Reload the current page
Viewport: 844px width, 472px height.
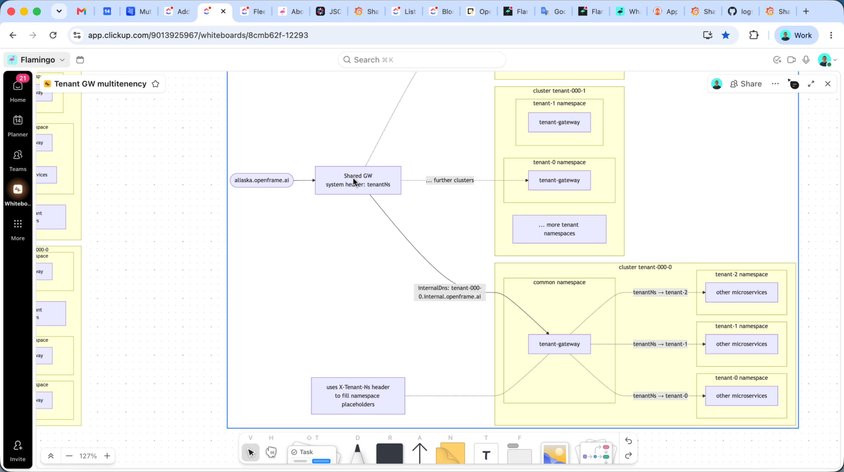click(x=53, y=35)
